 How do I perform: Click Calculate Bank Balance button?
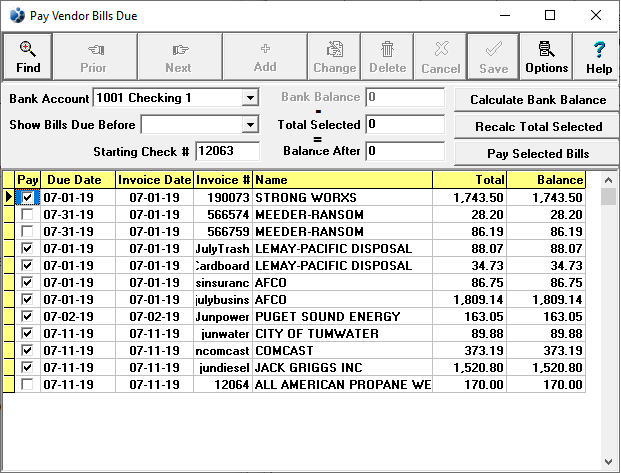pyautogui.click(x=538, y=100)
